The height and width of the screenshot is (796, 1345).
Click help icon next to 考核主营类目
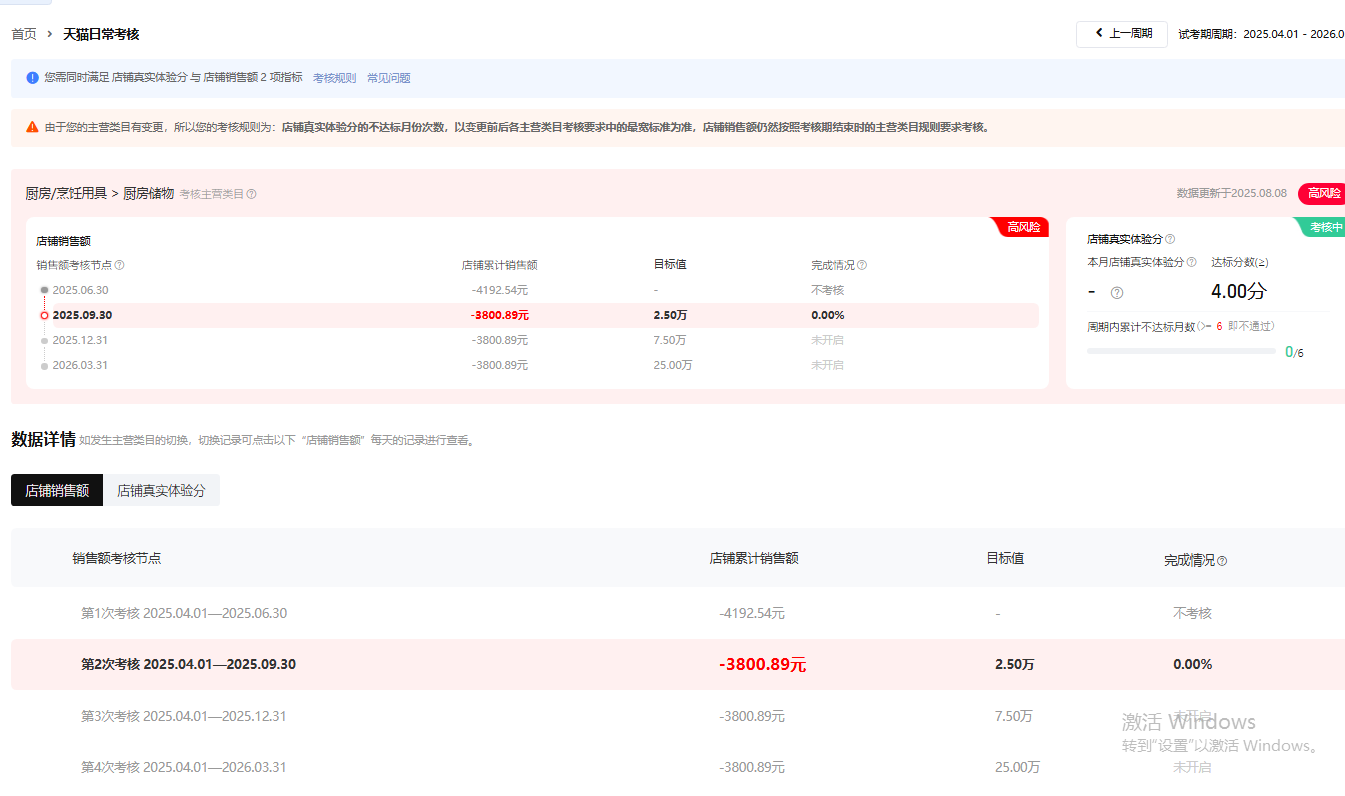pyautogui.click(x=251, y=194)
